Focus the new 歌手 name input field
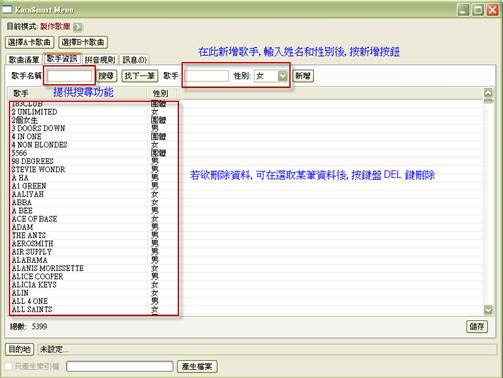Viewport: 503px width, 378px height. (207, 76)
